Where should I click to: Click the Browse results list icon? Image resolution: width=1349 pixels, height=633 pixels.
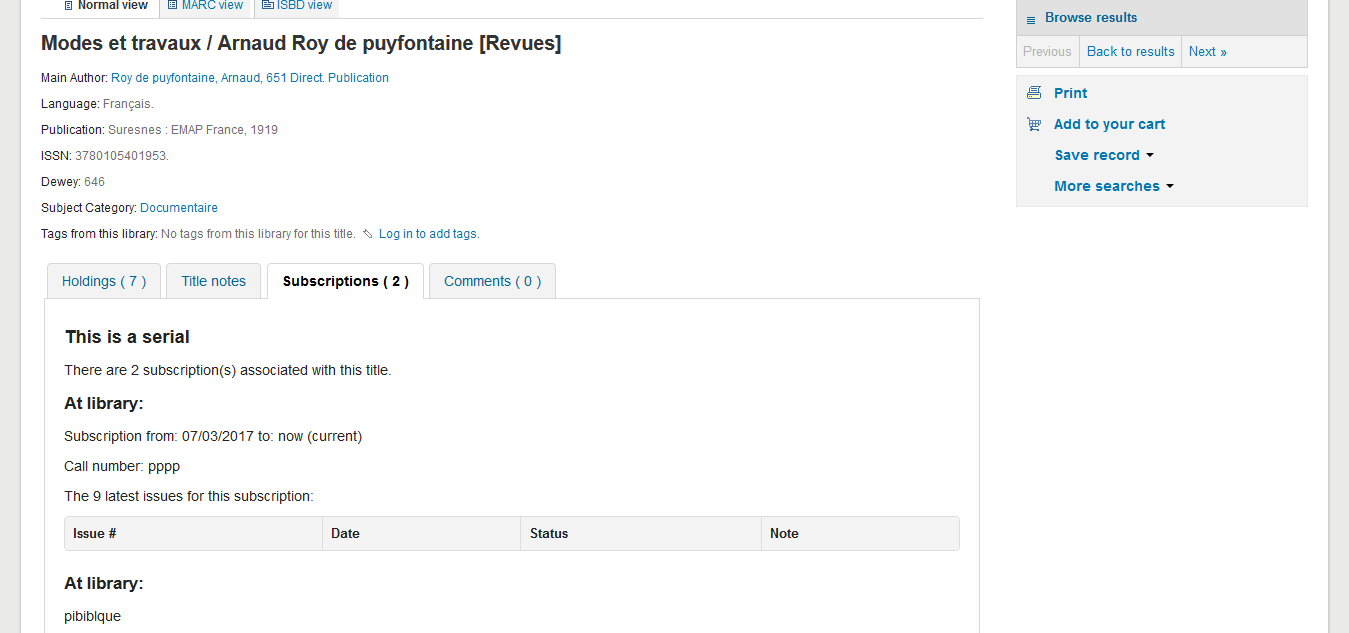click(1031, 19)
